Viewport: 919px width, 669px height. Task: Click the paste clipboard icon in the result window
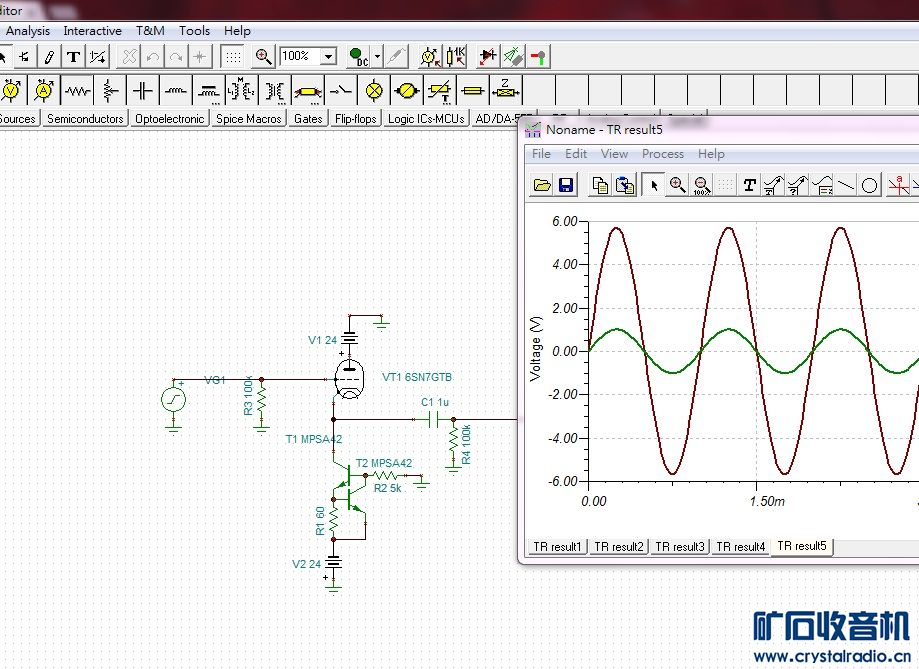coord(625,185)
